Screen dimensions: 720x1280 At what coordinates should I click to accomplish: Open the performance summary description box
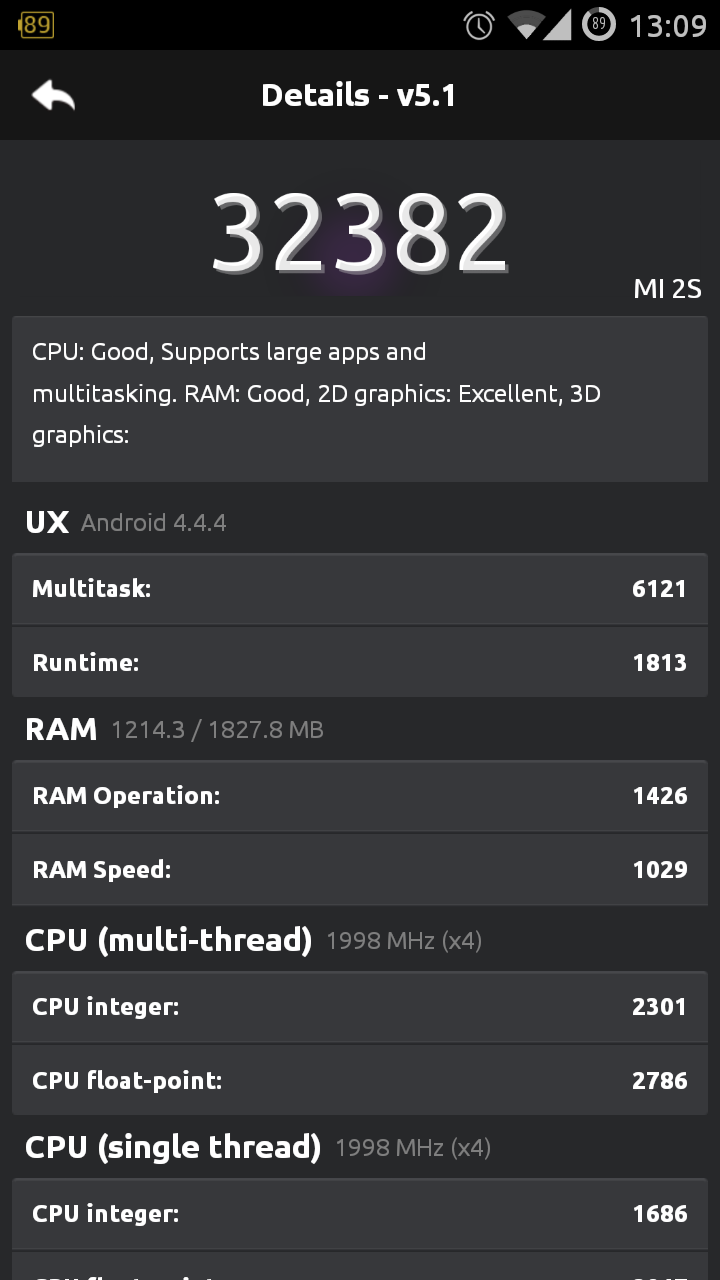coord(360,399)
